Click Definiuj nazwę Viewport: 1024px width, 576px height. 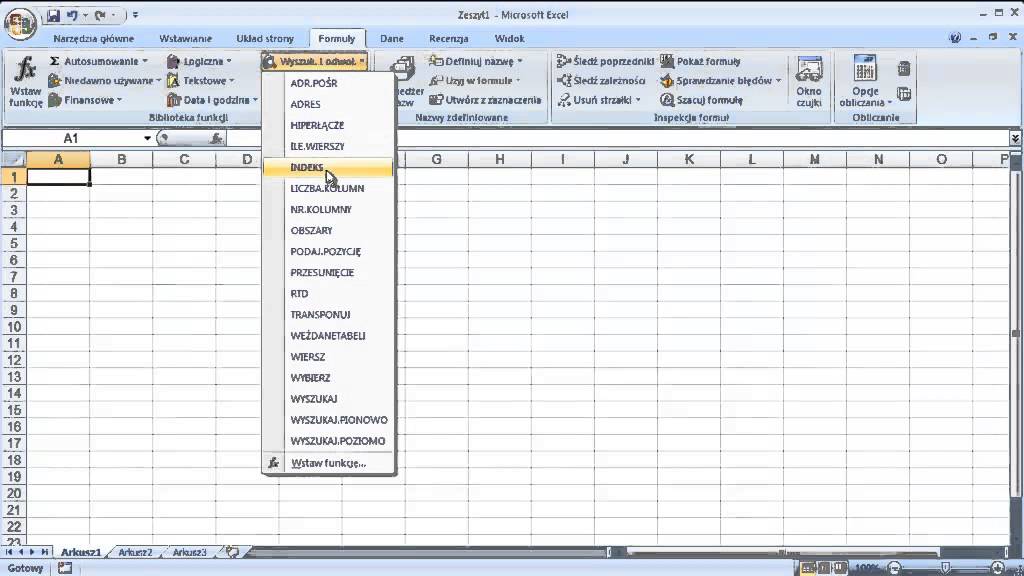(x=475, y=61)
